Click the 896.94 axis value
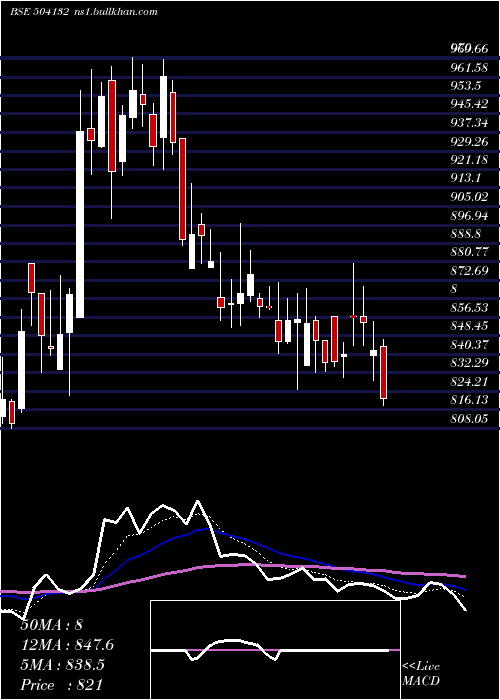 click(x=469, y=215)
